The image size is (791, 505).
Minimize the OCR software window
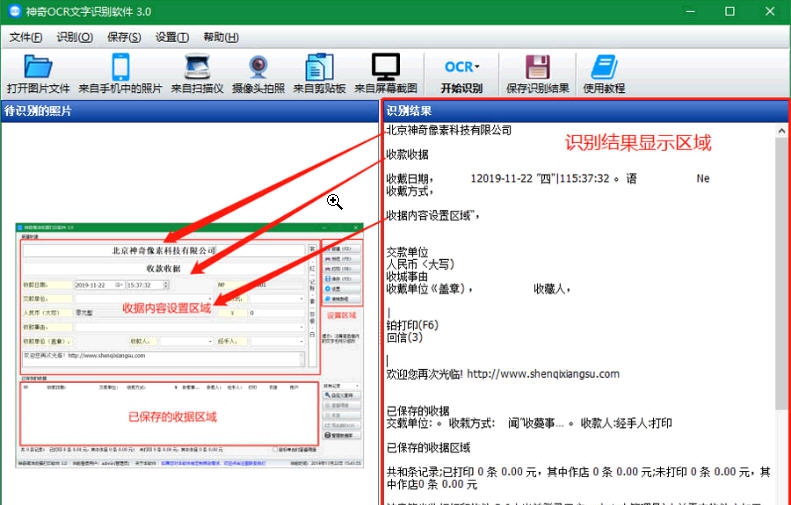point(690,11)
